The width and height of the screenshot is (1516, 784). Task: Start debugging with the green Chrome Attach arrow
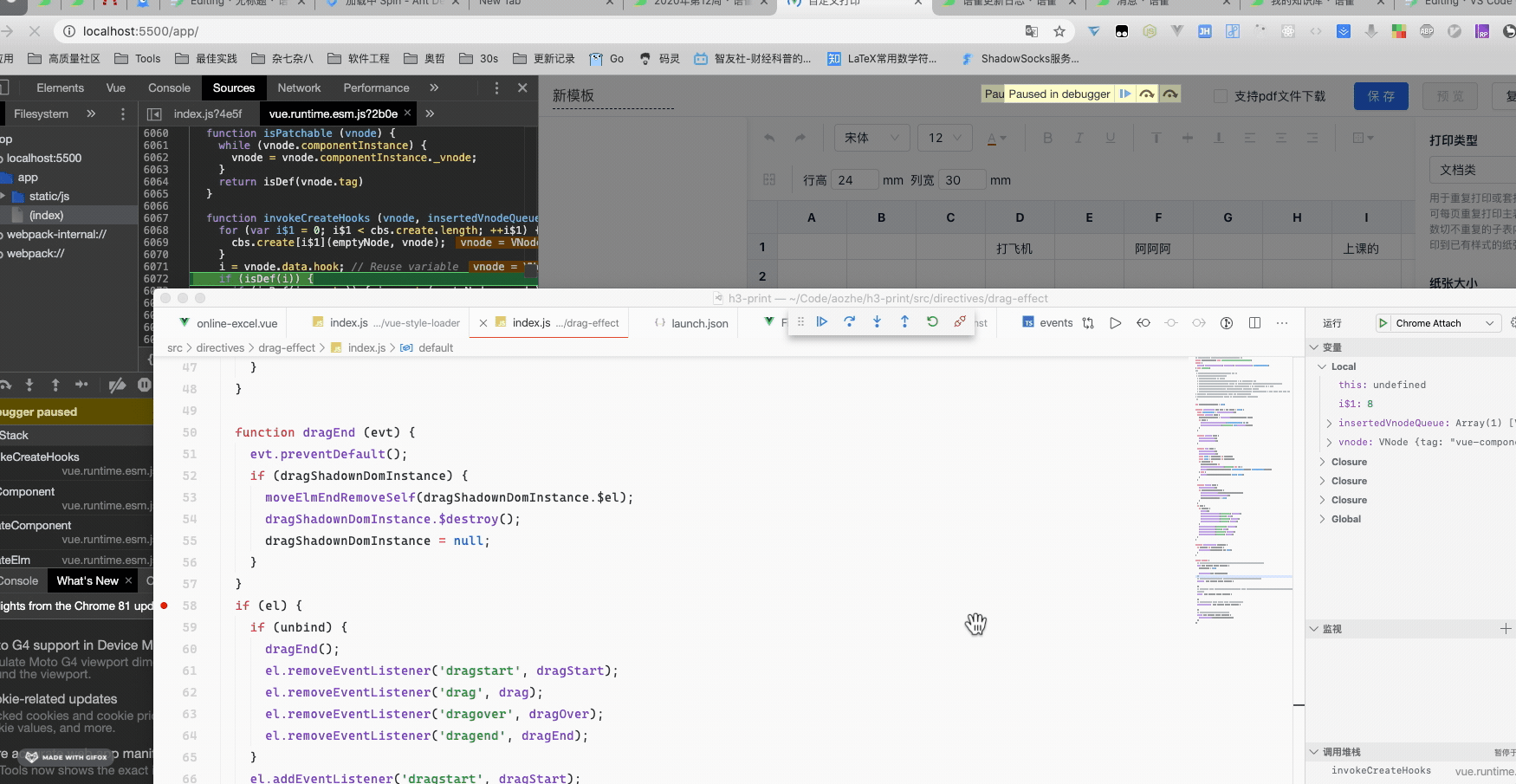(x=1383, y=323)
